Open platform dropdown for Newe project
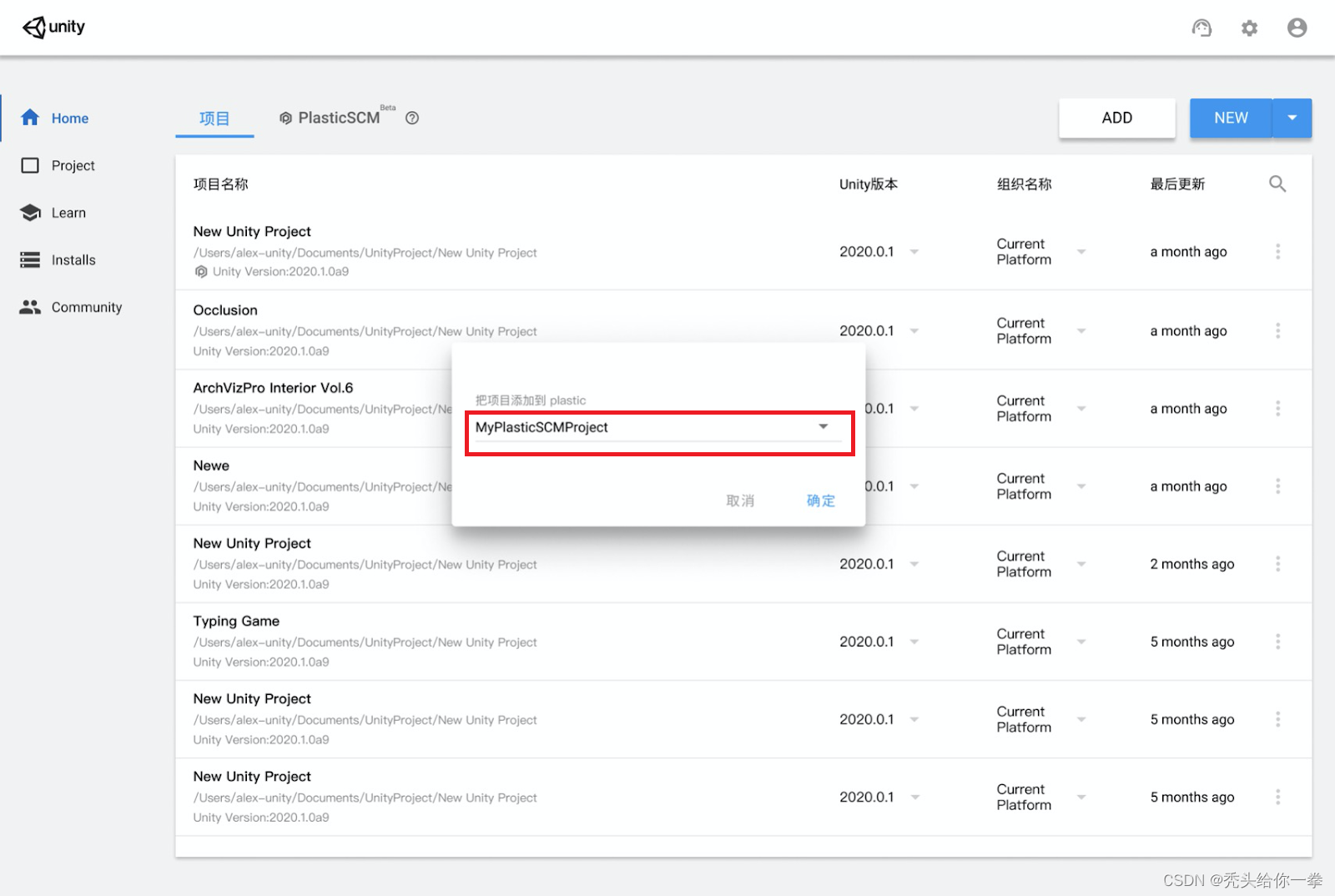The height and width of the screenshot is (896, 1335). [x=1081, y=486]
